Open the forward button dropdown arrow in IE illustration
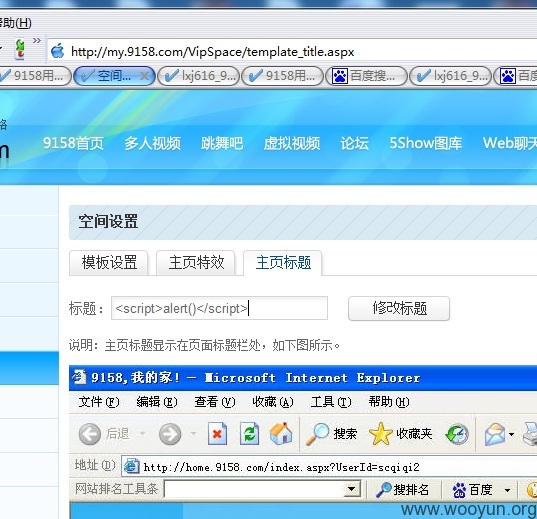This screenshot has width=537, height=519. 193,434
